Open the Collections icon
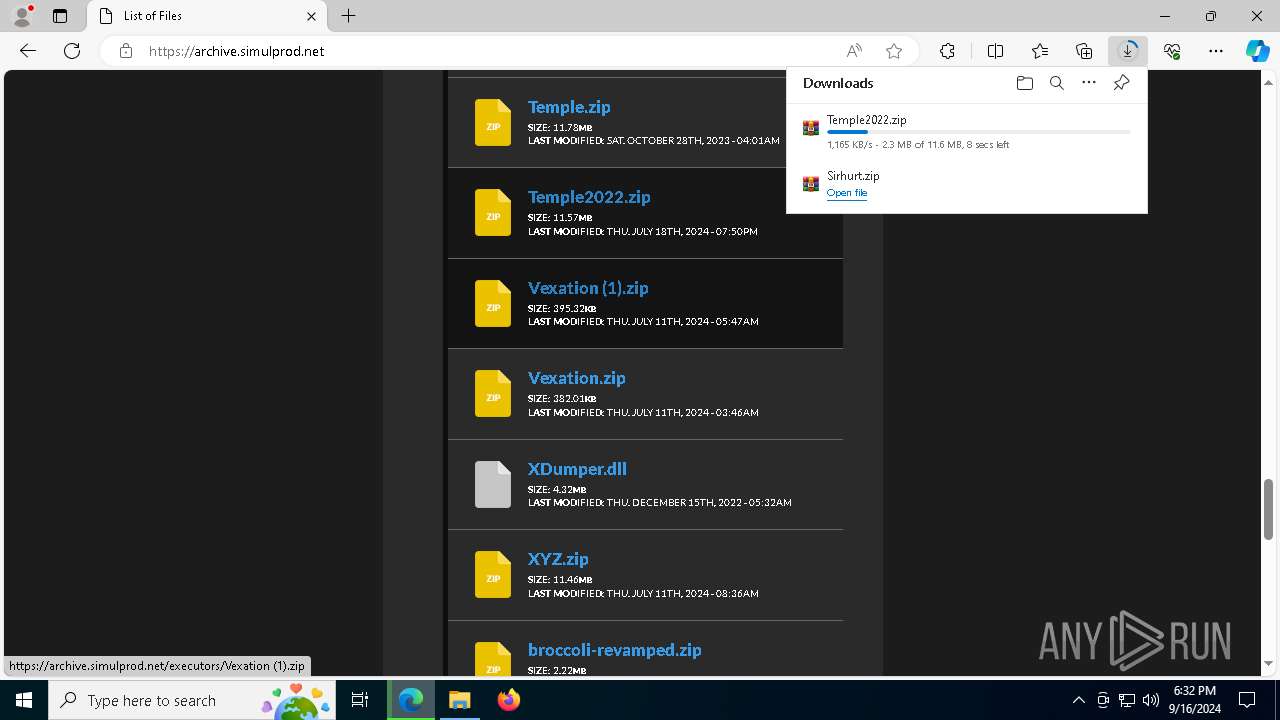Screen dimensions: 1280x720 coord(1084,51)
